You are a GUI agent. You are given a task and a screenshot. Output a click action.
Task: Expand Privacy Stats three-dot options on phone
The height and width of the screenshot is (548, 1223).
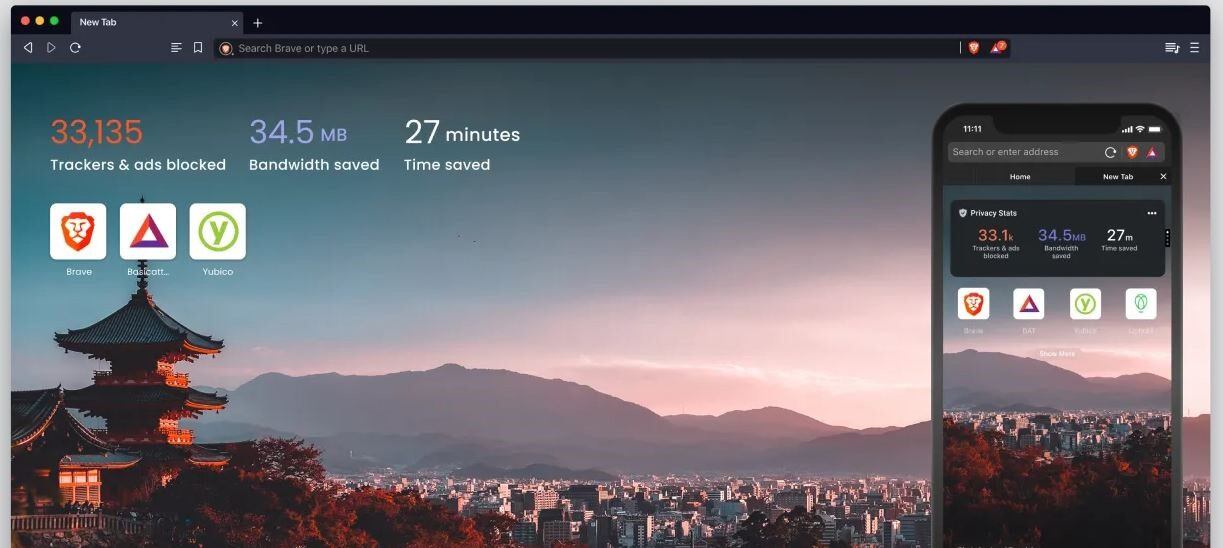(x=1151, y=213)
